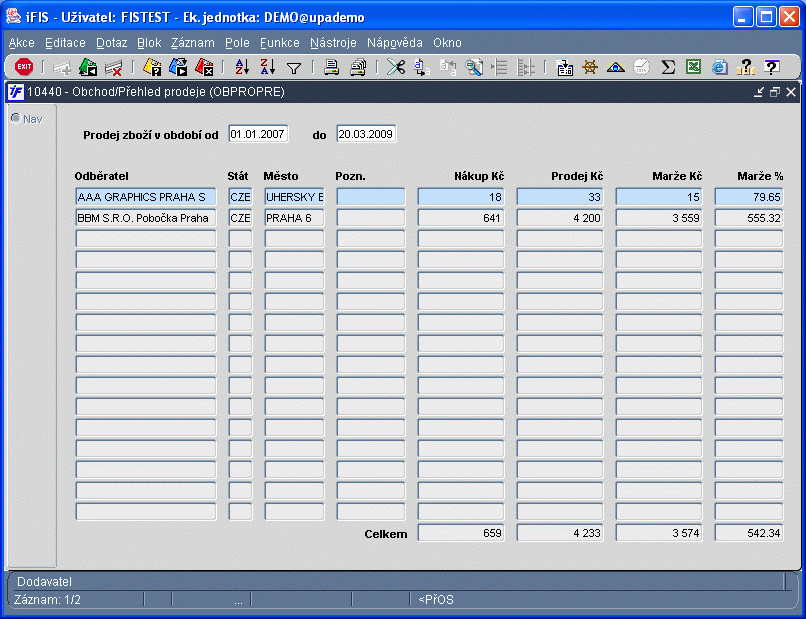Click the ship's wheel navigation icon
This screenshot has width=806, height=619.
(590, 67)
